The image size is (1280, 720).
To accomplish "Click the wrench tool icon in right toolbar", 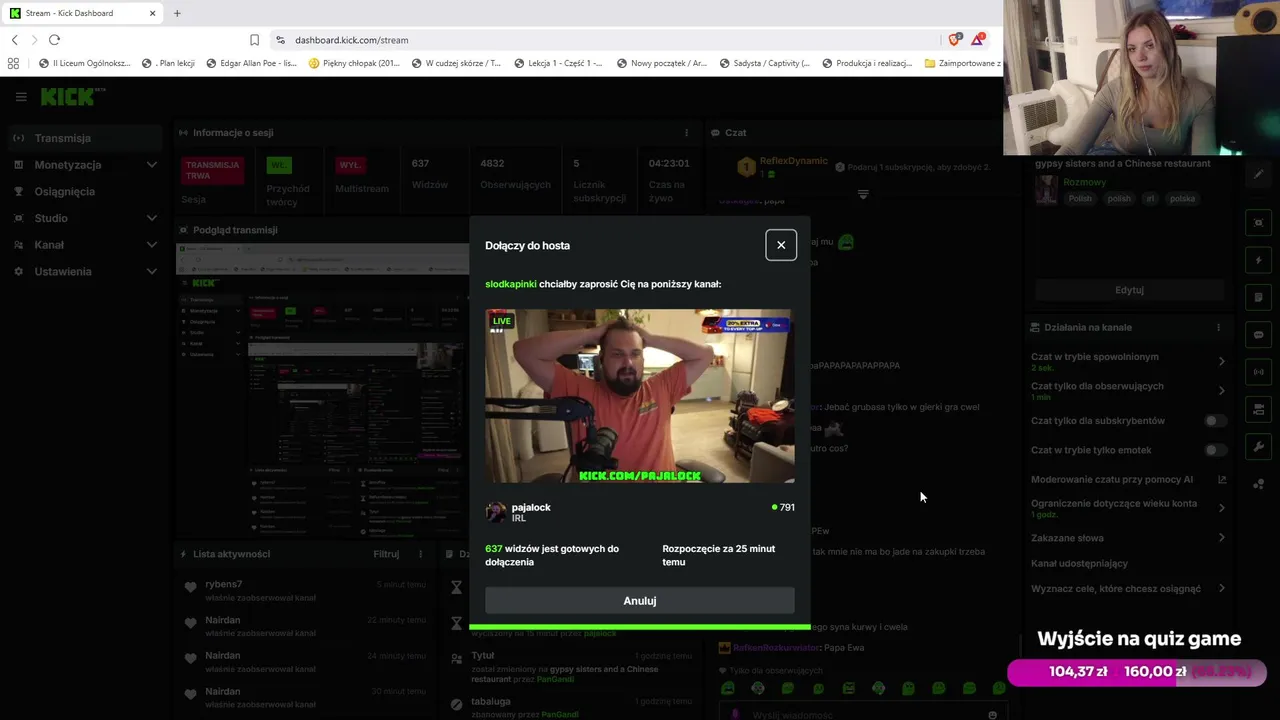I will [1259, 446].
